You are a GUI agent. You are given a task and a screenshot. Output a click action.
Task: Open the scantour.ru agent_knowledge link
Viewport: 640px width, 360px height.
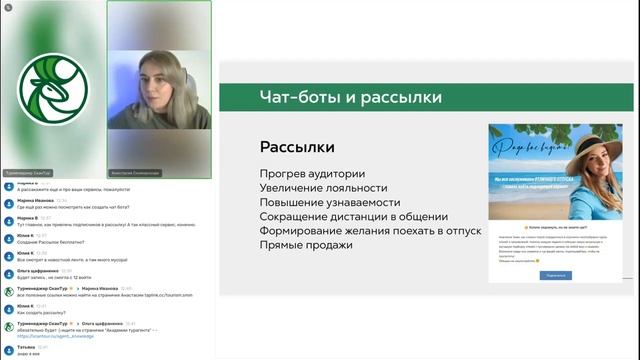coord(56,336)
